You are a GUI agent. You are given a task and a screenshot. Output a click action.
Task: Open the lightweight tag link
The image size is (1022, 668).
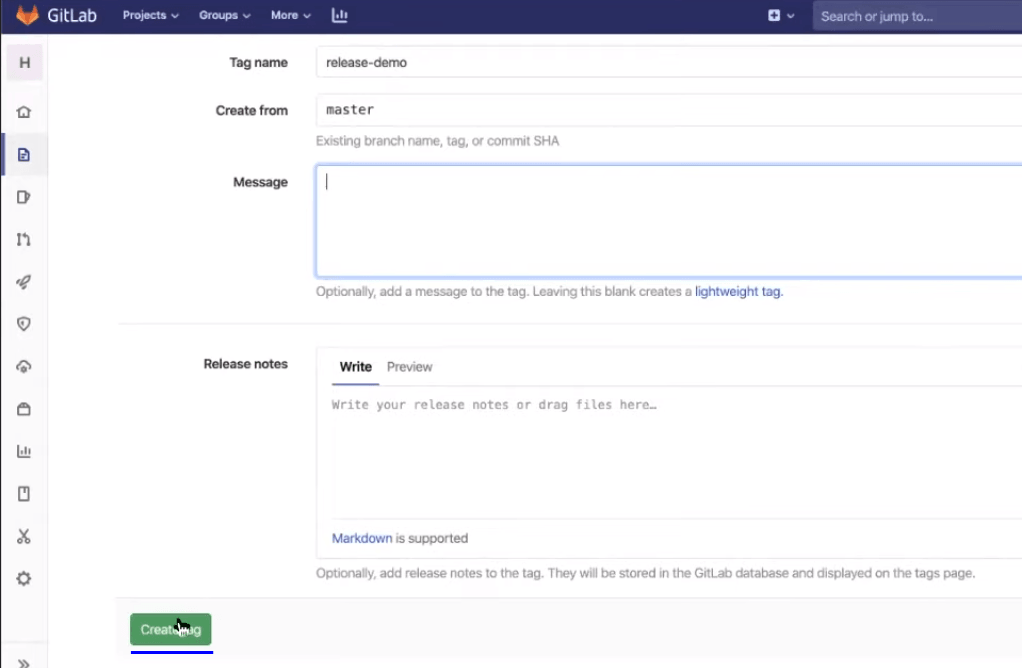tap(737, 291)
